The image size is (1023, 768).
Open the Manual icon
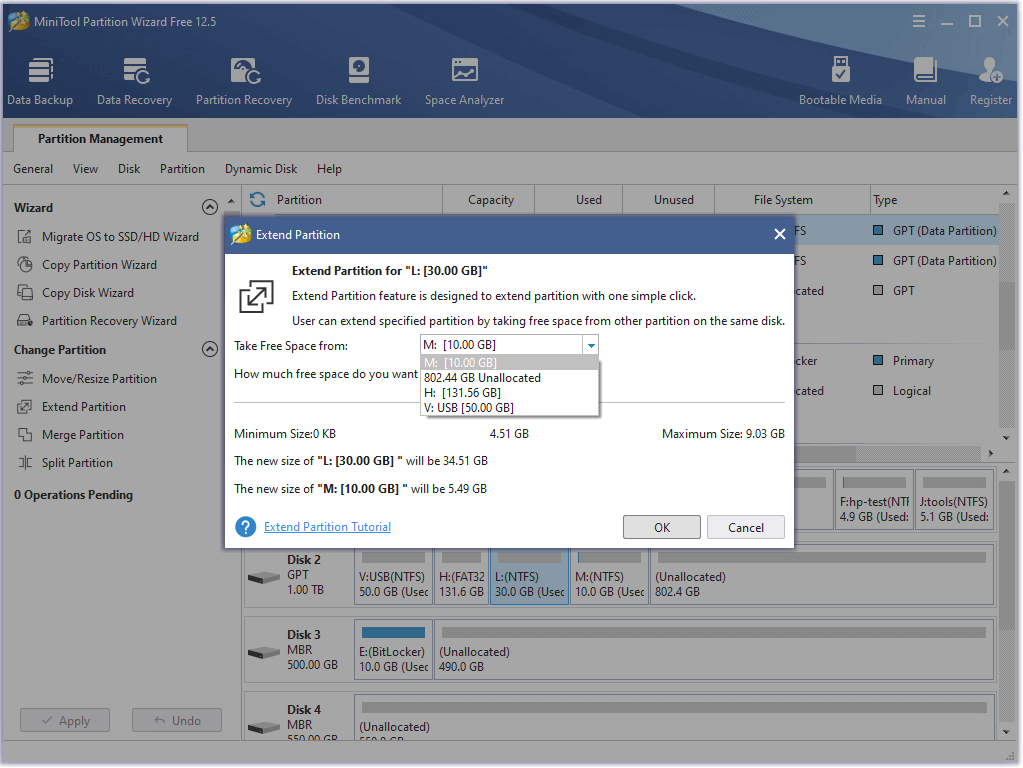[925, 80]
